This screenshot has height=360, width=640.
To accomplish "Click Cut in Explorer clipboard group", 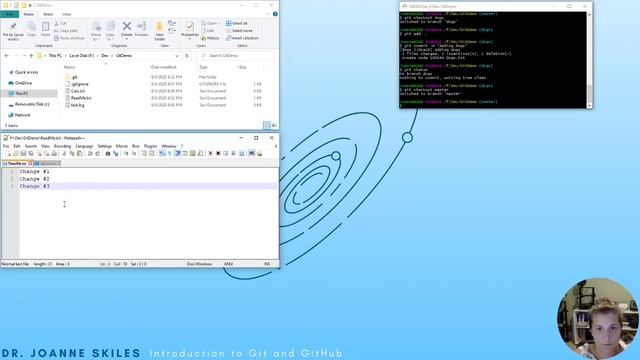I will pyautogui.click(x=60, y=24).
